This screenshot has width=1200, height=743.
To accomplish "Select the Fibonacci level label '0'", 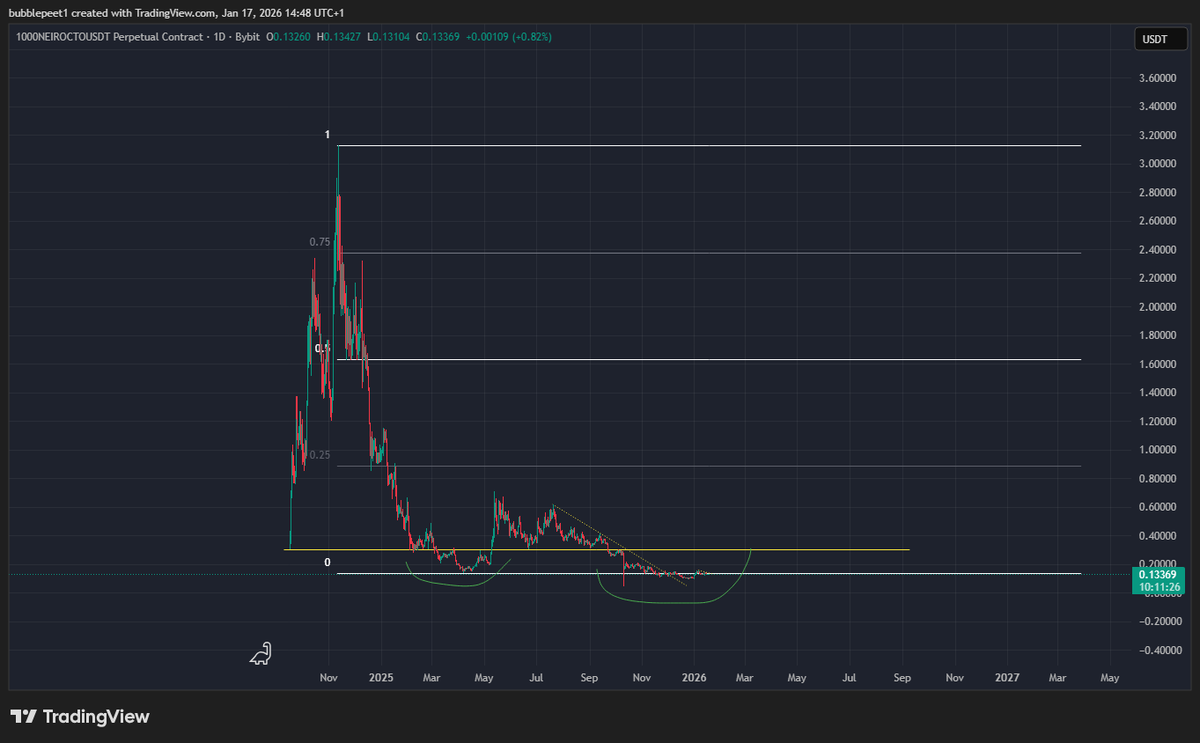I will click(327, 562).
